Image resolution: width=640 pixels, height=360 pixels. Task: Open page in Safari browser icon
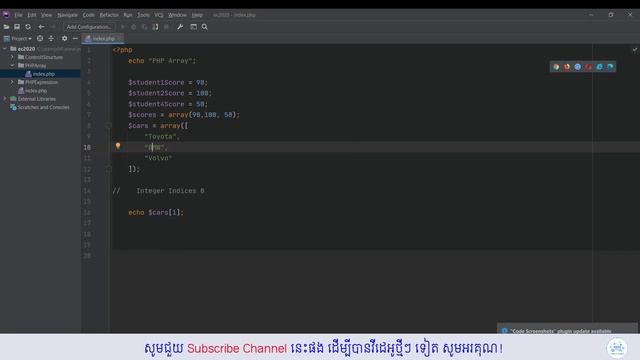(x=578, y=67)
